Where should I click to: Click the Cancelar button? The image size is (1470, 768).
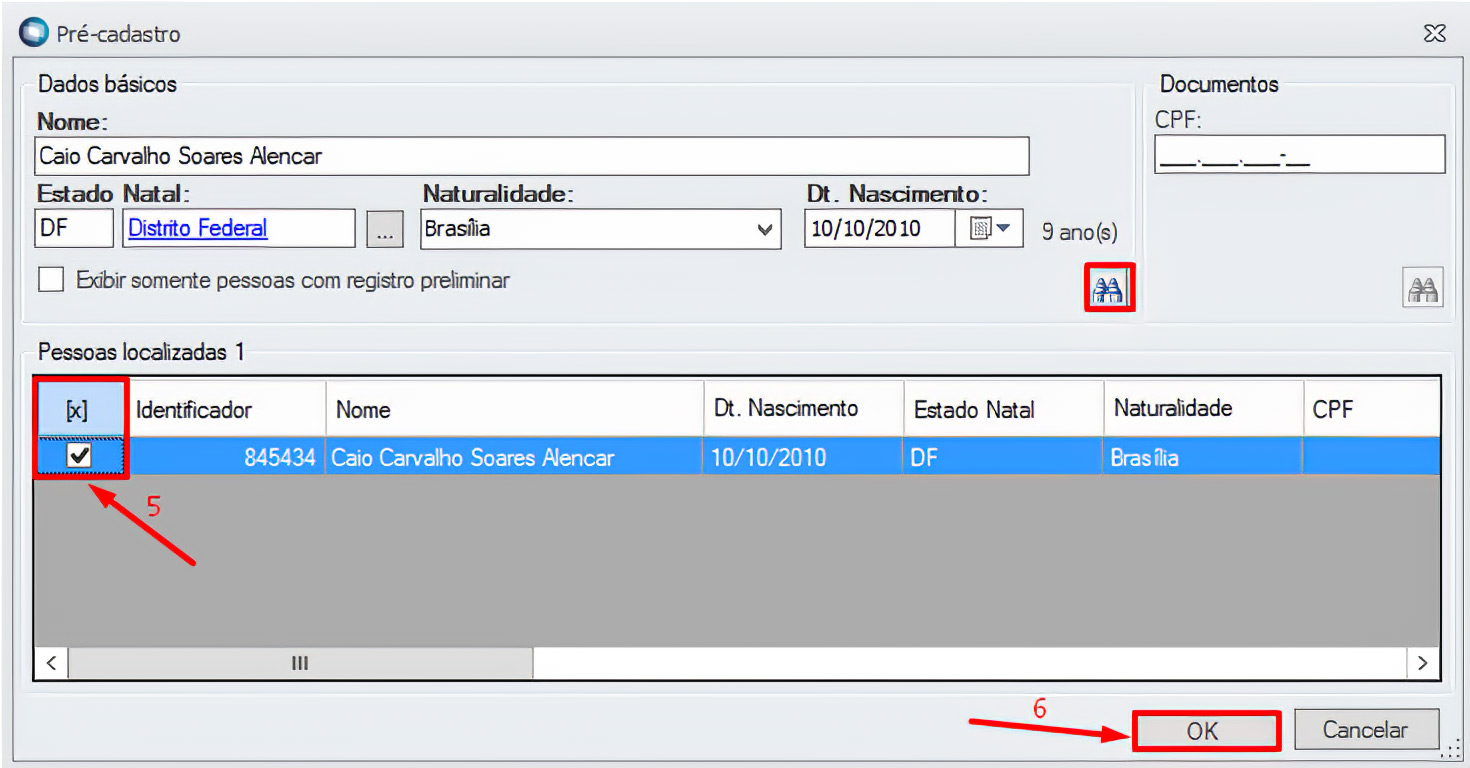pos(1365,730)
